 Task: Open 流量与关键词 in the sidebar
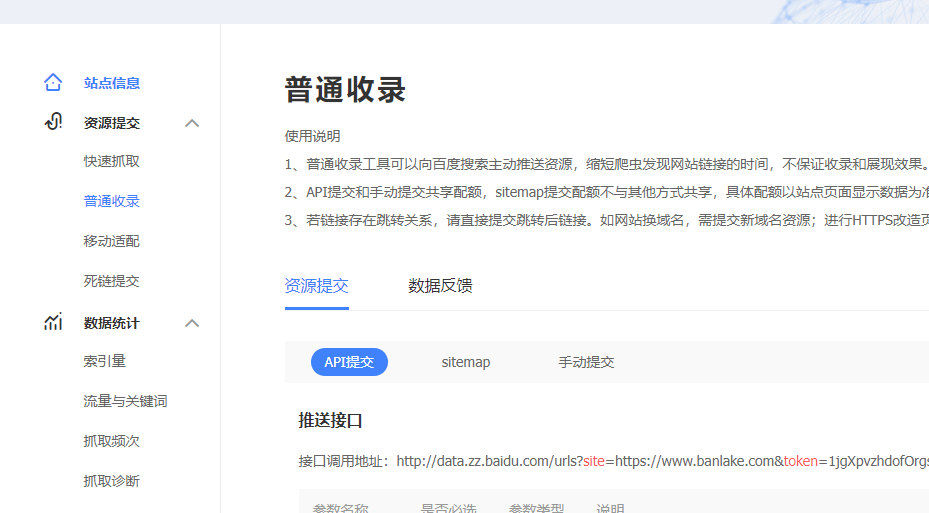125,401
